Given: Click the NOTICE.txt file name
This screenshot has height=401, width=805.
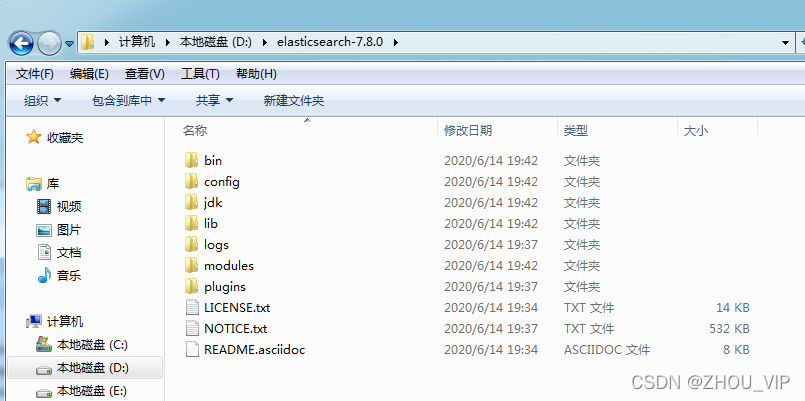Looking at the screenshot, I should [236, 329].
